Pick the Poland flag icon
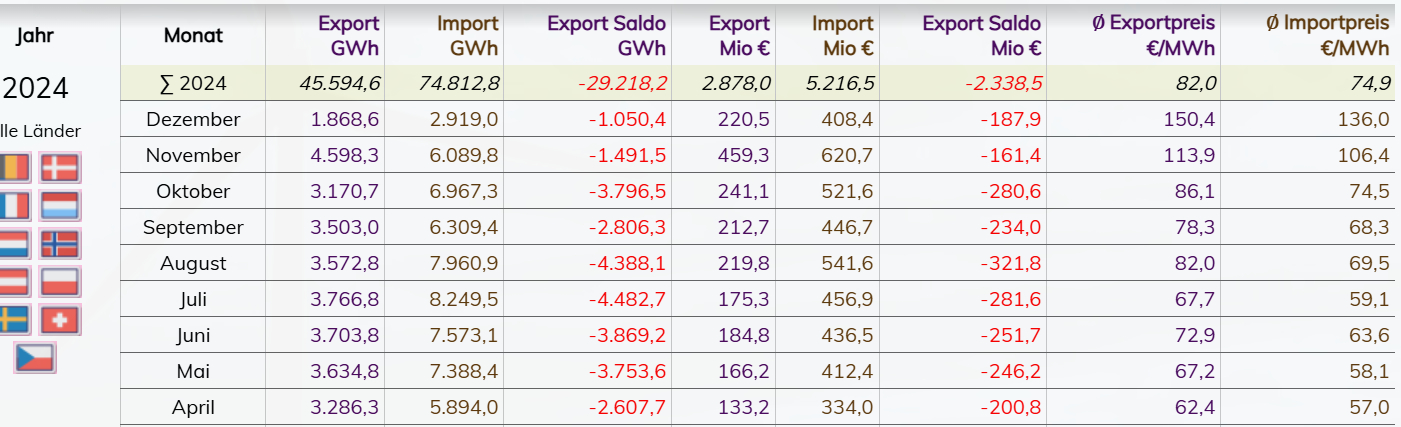Screen dimensions: 1401x427 60,282
